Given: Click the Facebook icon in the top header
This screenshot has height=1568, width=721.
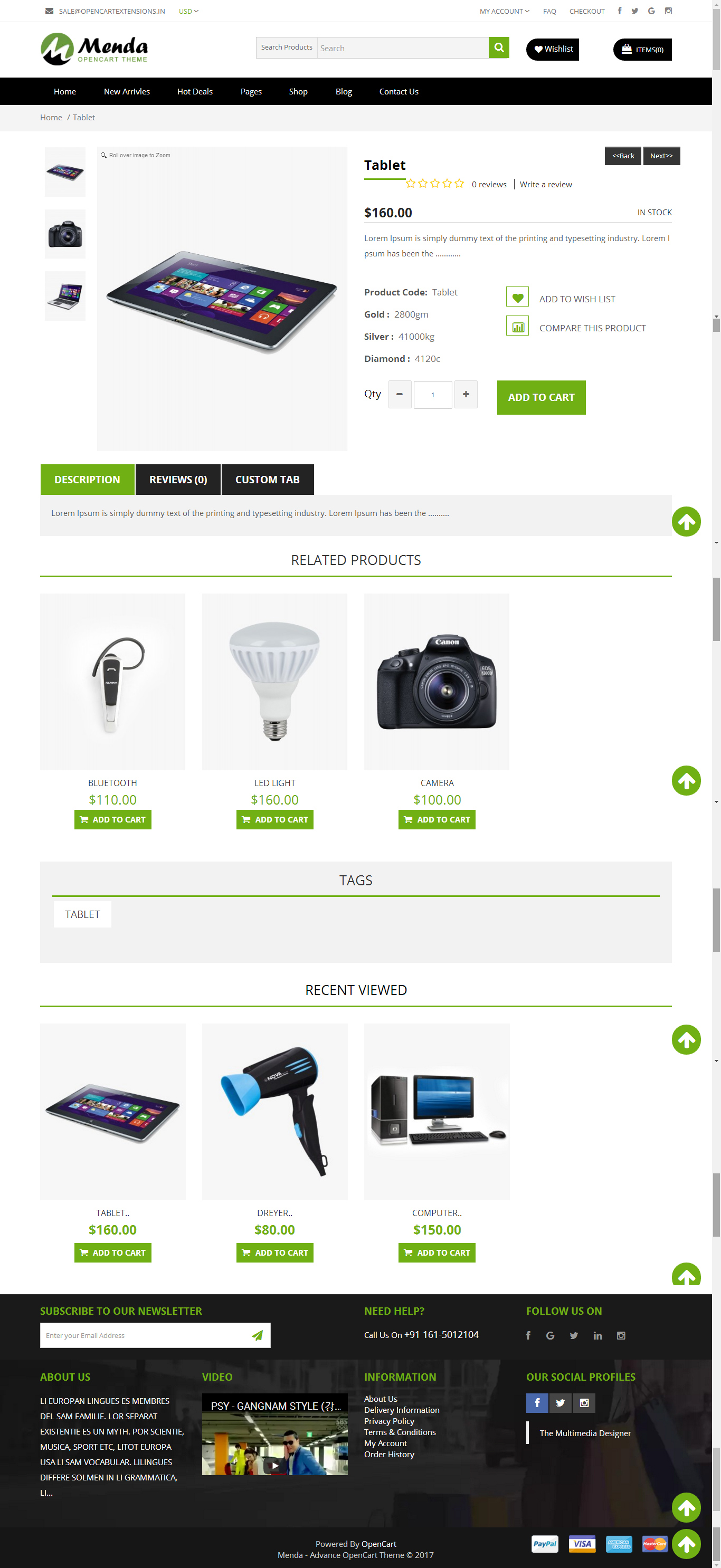Looking at the screenshot, I should tap(619, 11).
